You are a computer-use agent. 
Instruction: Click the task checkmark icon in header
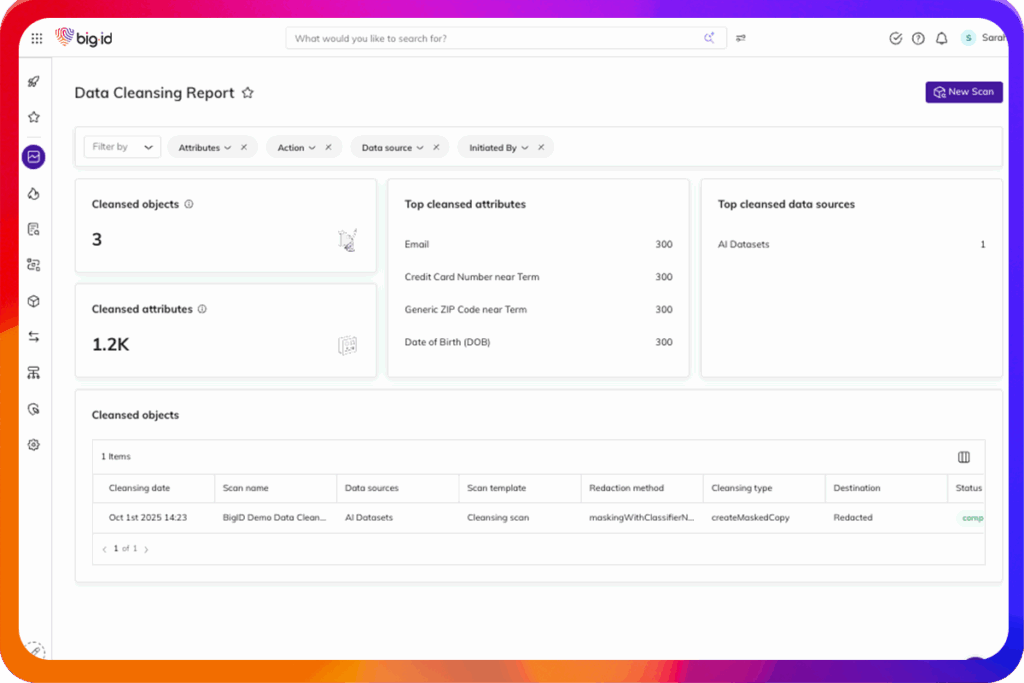pyautogui.click(x=895, y=39)
